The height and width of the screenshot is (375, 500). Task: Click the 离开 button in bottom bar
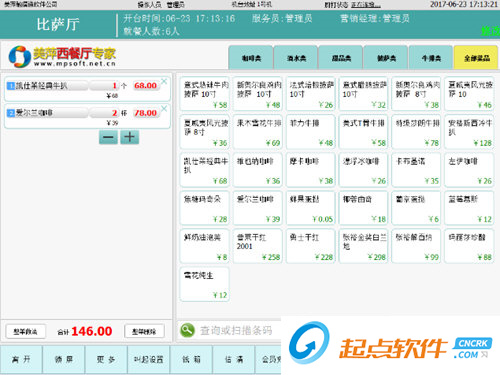(x=21, y=359)
